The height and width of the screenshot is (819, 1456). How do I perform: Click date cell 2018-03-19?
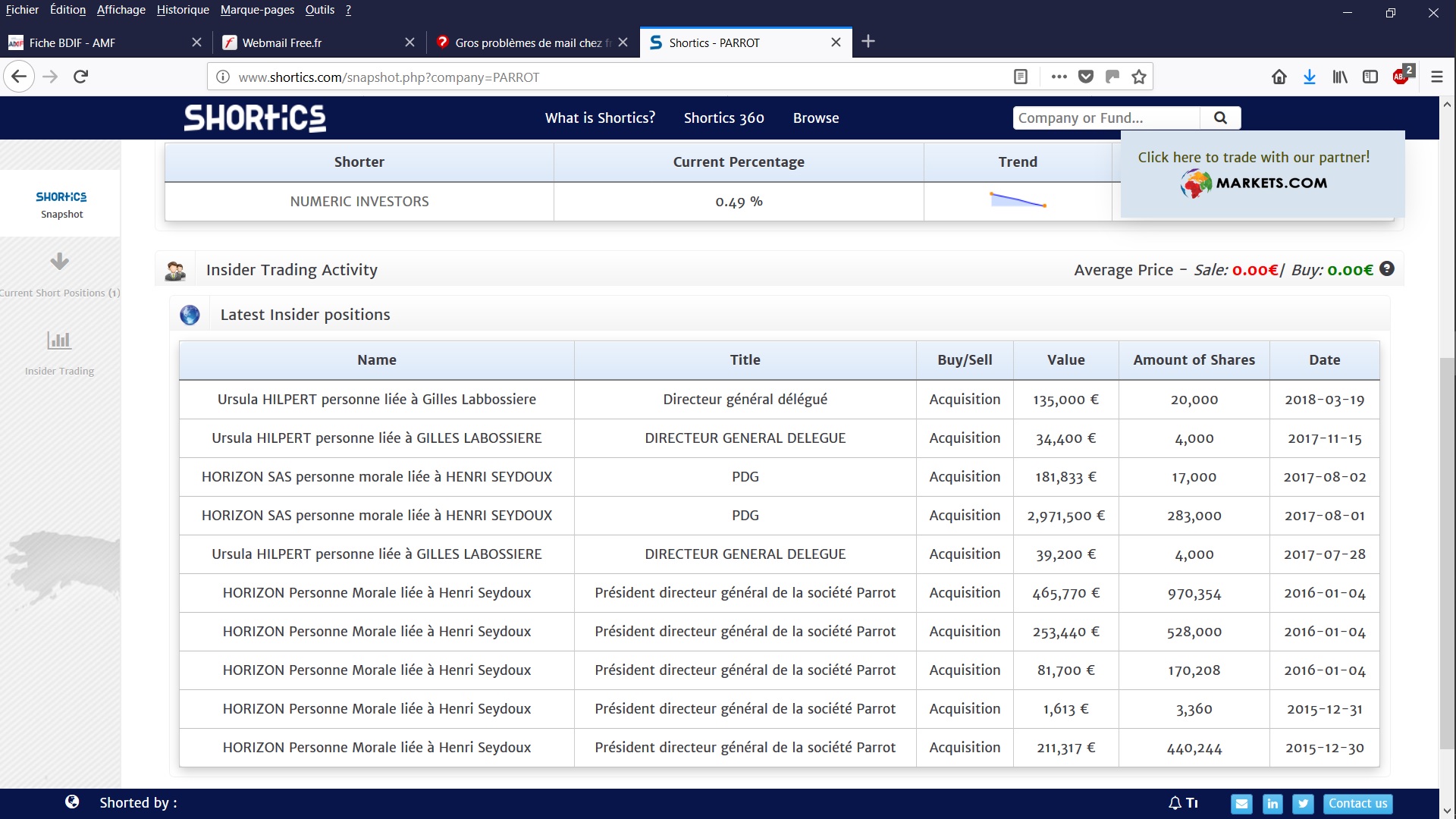1324,400
